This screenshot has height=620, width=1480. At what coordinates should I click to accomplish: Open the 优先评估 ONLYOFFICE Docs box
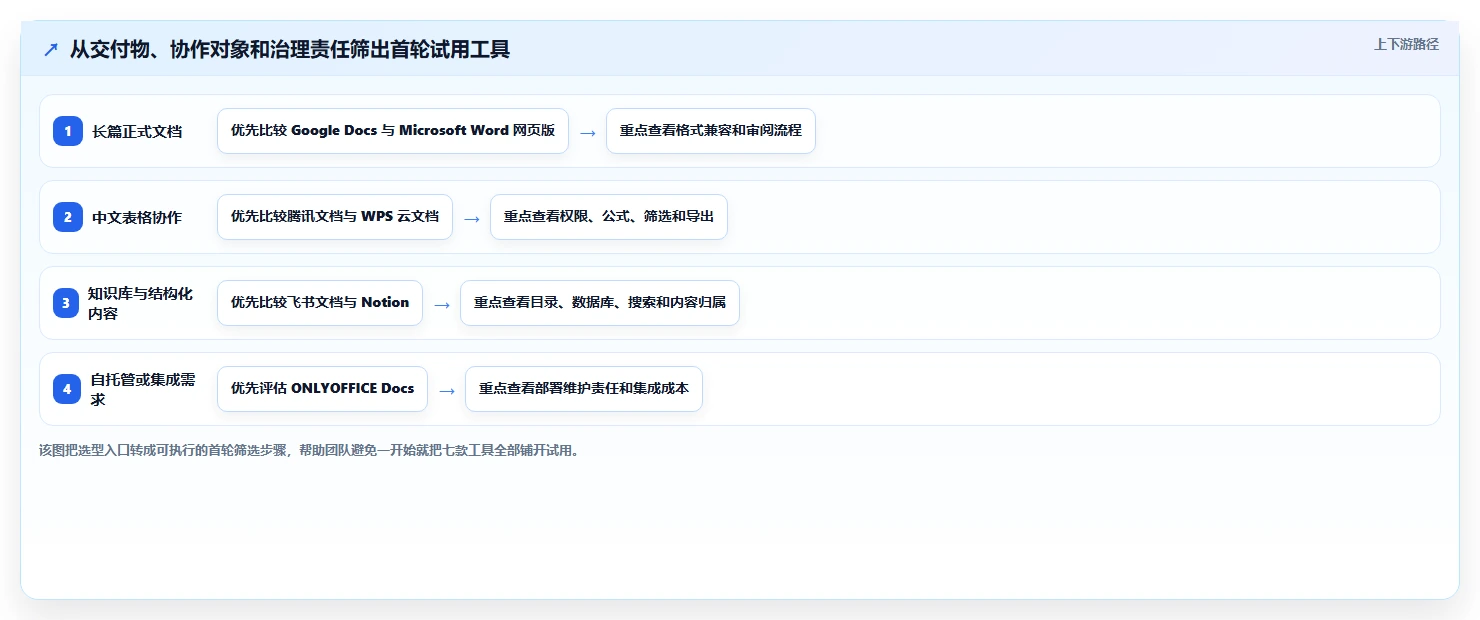[322, 389]
